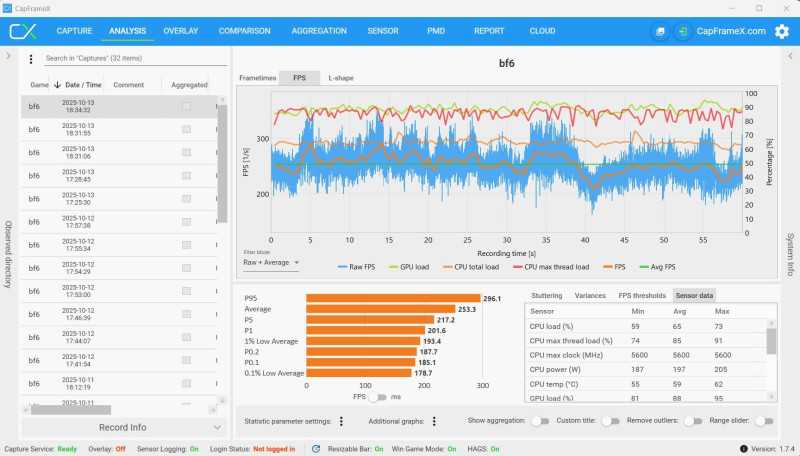Expand the Record Info panel
The image size is (800, 456).
point(122,427)
